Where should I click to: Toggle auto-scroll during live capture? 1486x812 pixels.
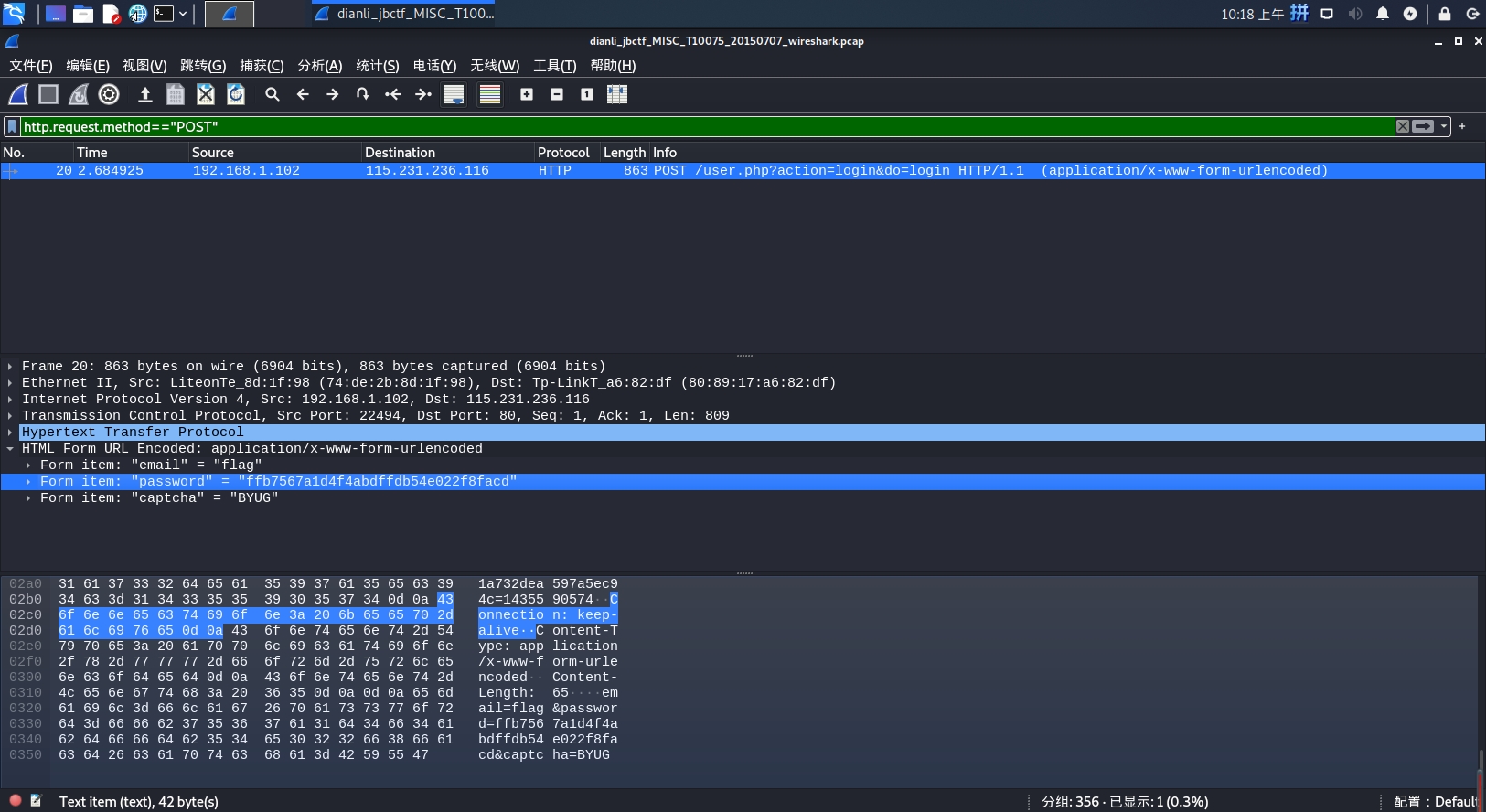click(454, 94)
